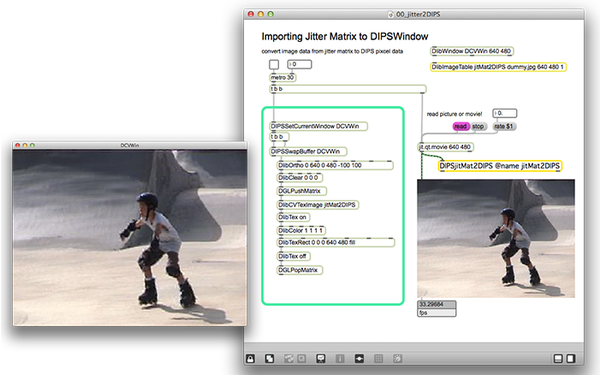Click the rate $1 message box
Viewport: 600px width, 375px height.
coord(504,126)
